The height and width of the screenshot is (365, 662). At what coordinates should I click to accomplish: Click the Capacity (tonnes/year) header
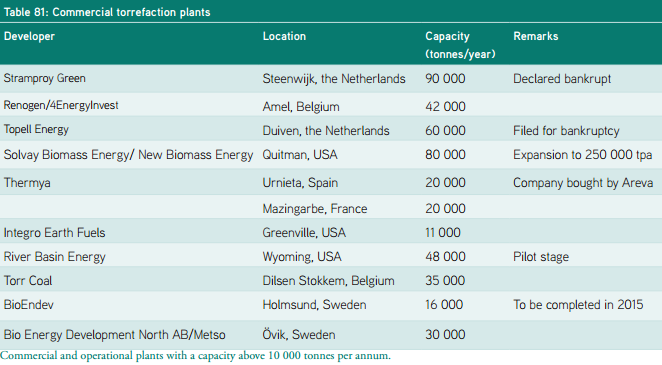[x=460, y=45]
